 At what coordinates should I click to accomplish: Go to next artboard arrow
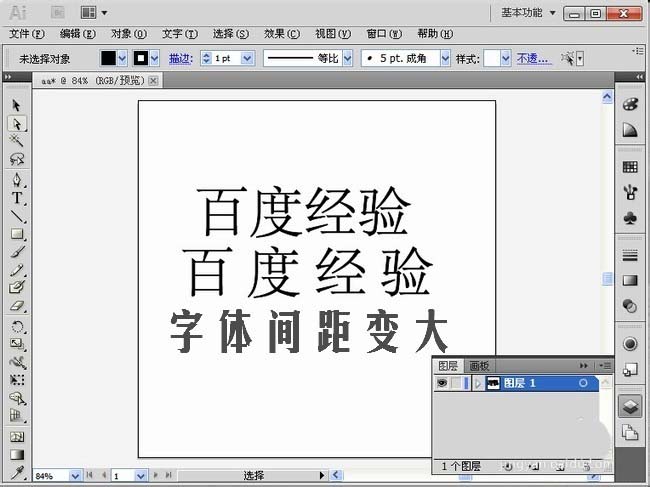click(155, 475)
